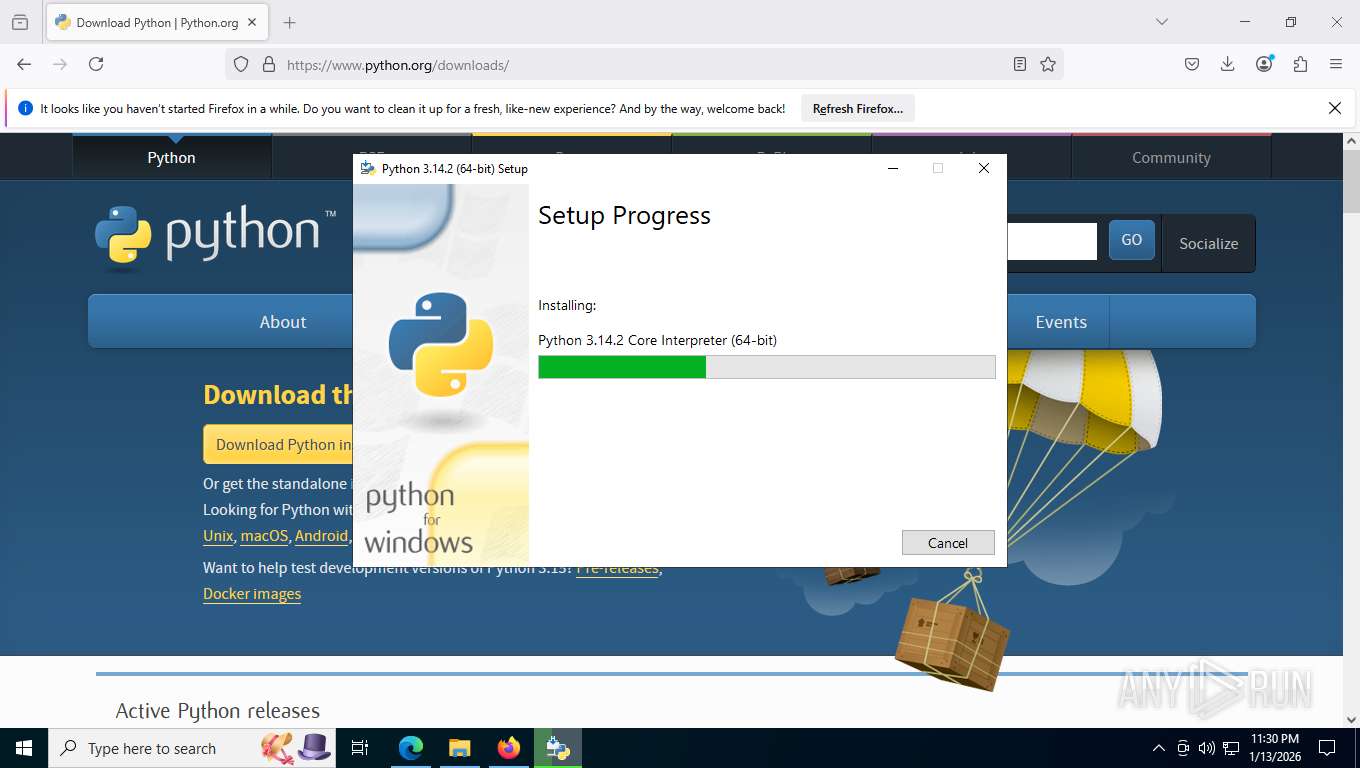Click the GO search button

click(1132, 240)
